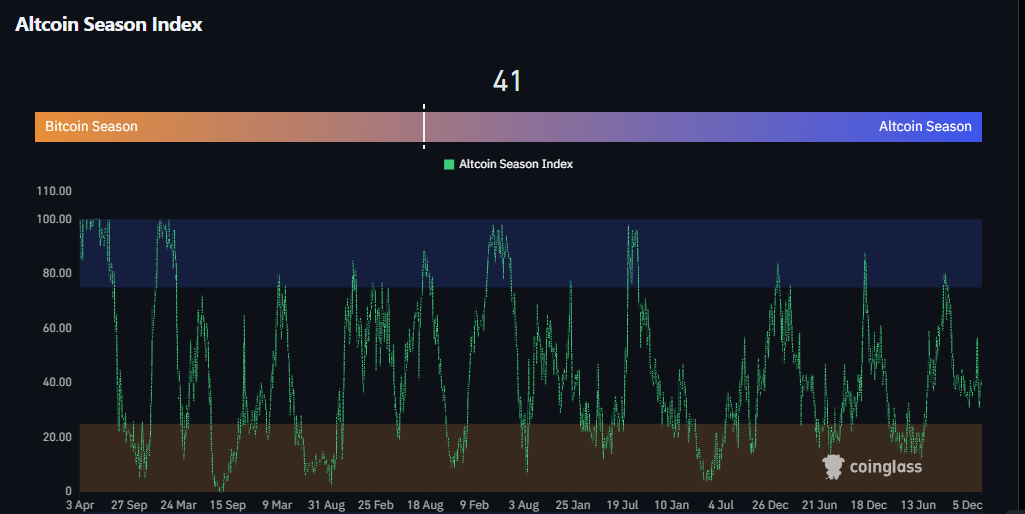Click the 24 Mar date label
Viewport: 1025px width, 514px height.
(178, 505)
